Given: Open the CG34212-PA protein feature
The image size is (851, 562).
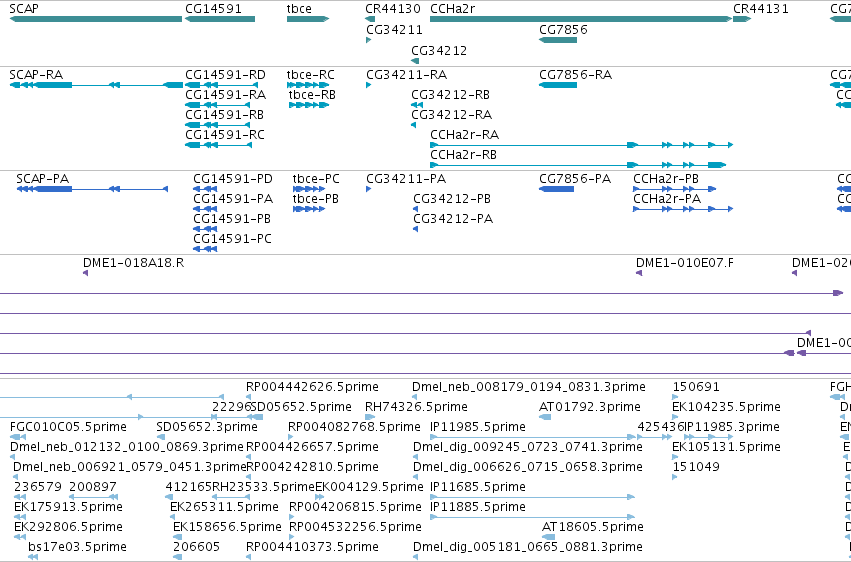Looking at the screenshot, I should point(416,229).
